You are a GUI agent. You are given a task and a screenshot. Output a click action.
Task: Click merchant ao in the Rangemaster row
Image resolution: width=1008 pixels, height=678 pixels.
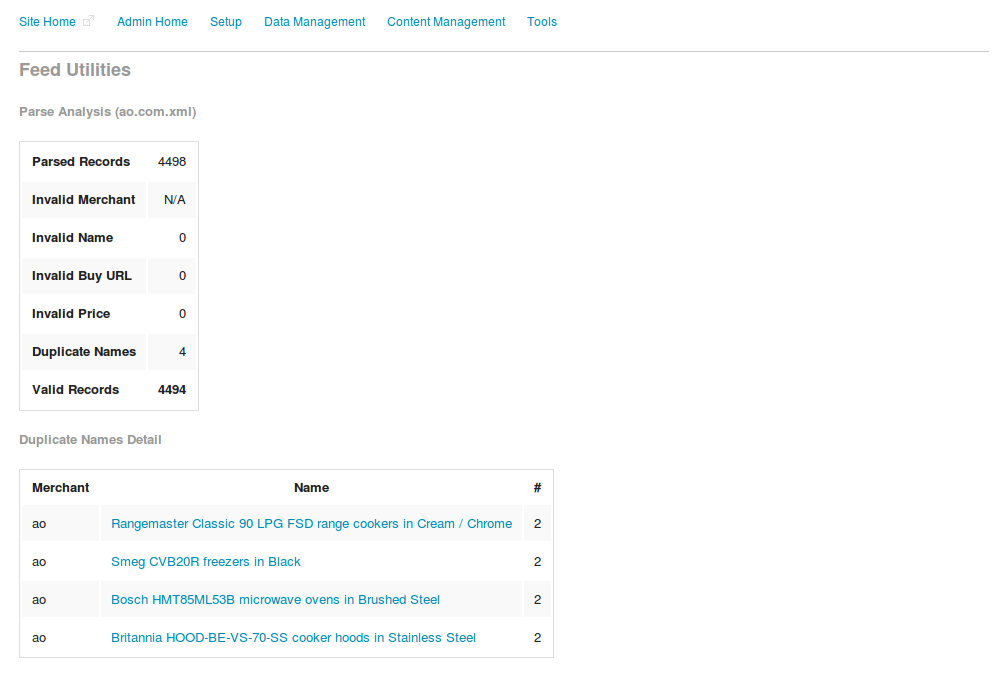pyautogui.click(x=39, y=524)
